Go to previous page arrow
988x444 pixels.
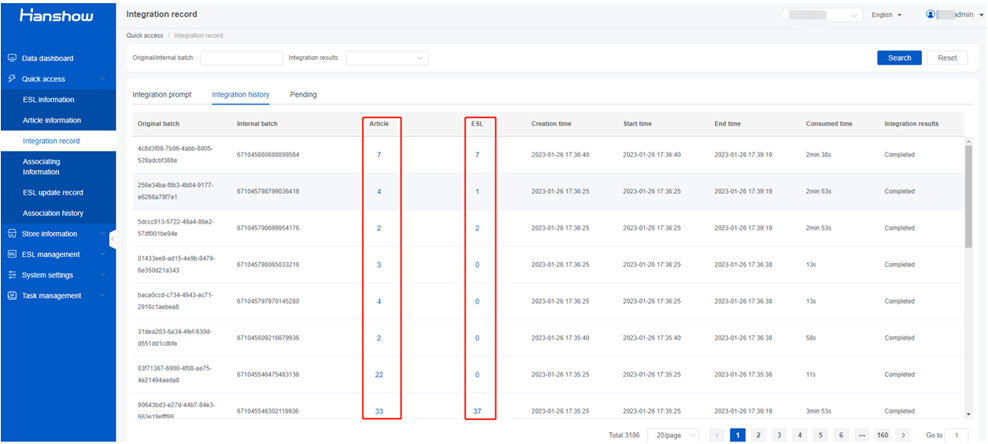pos(717,435)
